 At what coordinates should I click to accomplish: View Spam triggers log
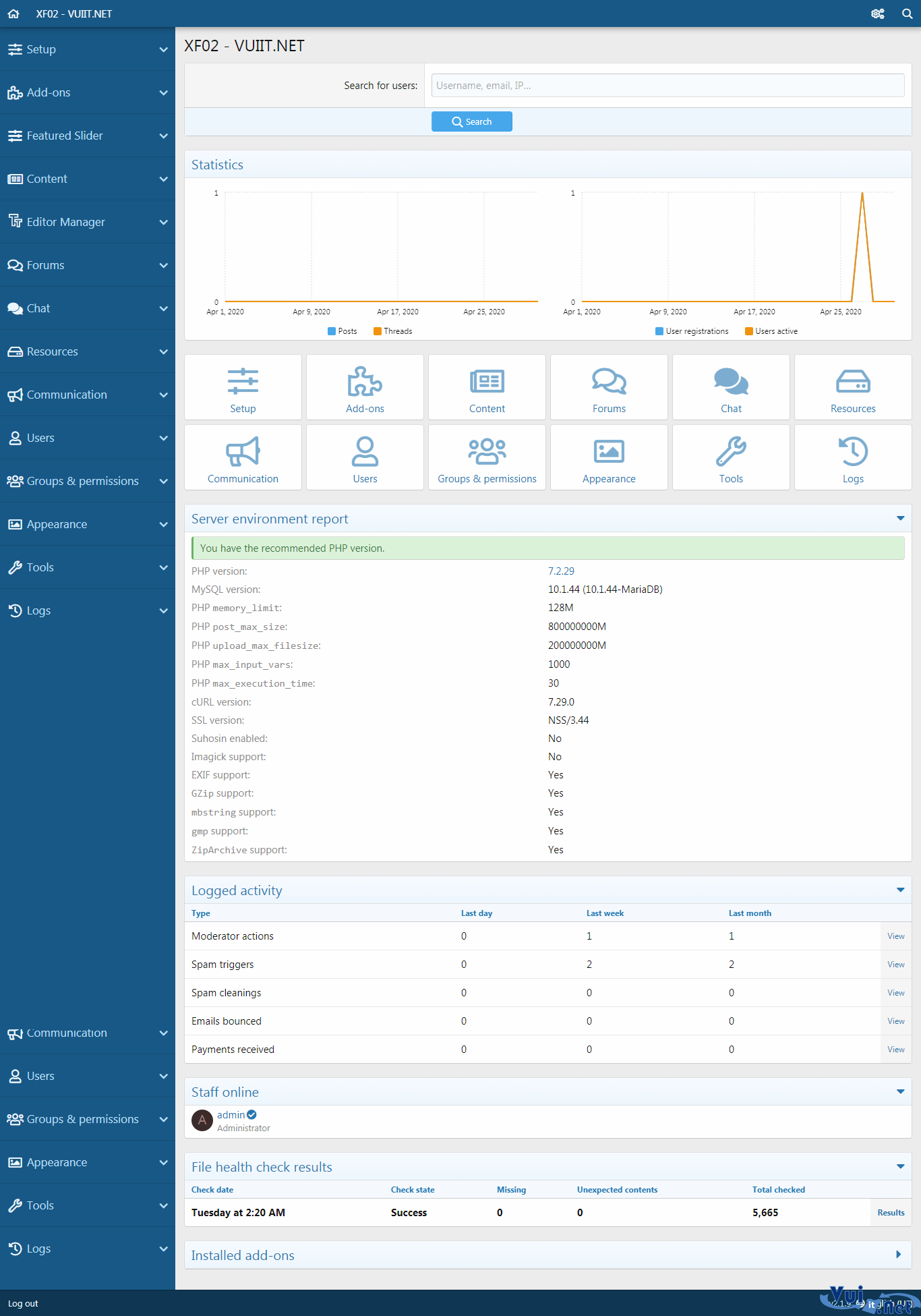click(895, 965)
